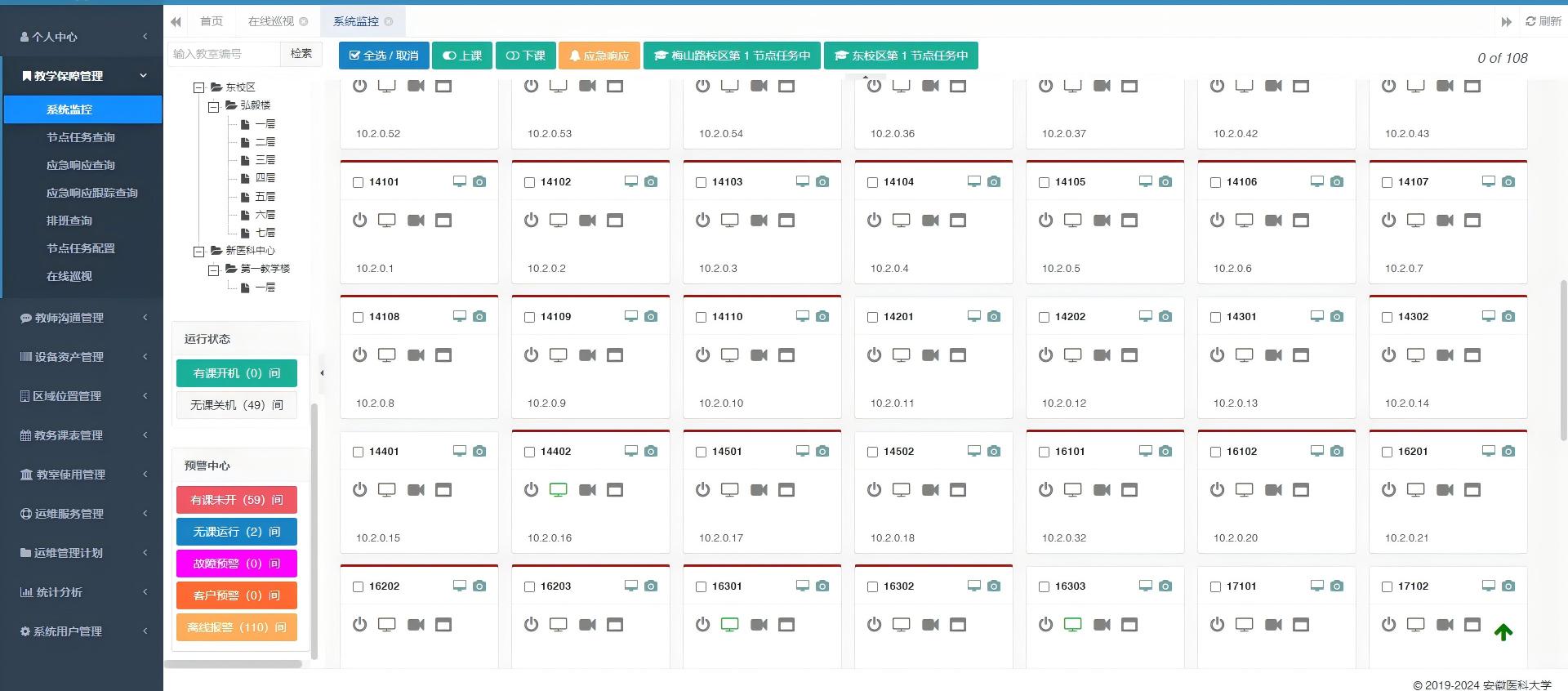Viewport: 1568px width, 691px height.
Task: Open remote desktop icon in card 14201 header
Action: [x=974, y=316]
